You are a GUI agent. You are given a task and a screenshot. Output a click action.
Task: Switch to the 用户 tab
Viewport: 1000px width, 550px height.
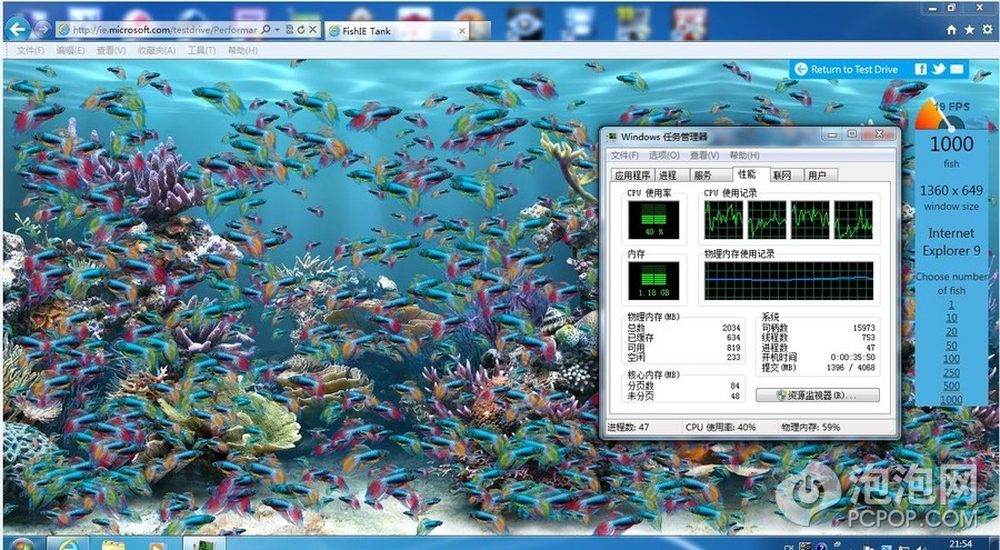point(820,175)
